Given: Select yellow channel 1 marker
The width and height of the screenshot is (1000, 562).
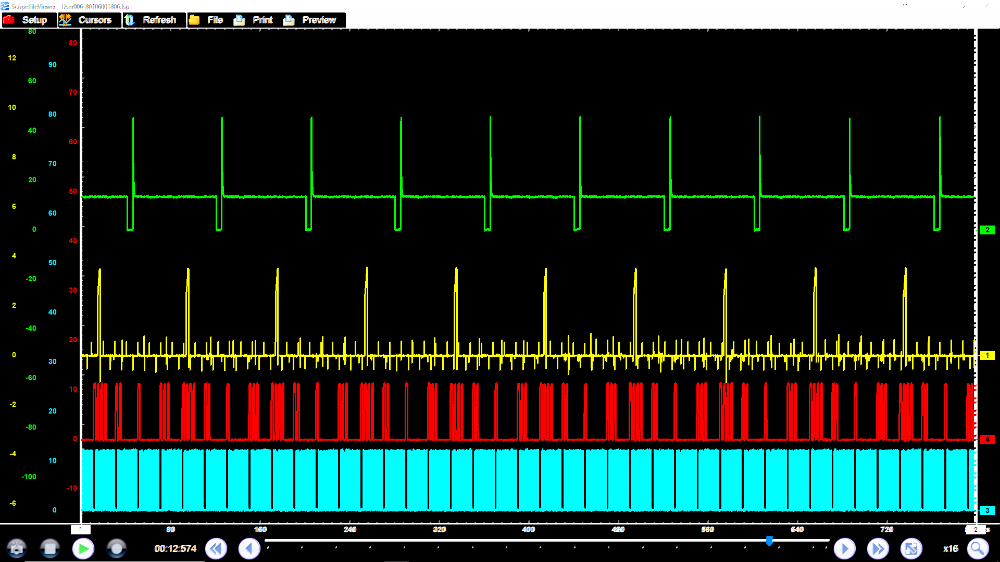Looking at the screenshot, I should pyautogui.click(x=987, y=355).
